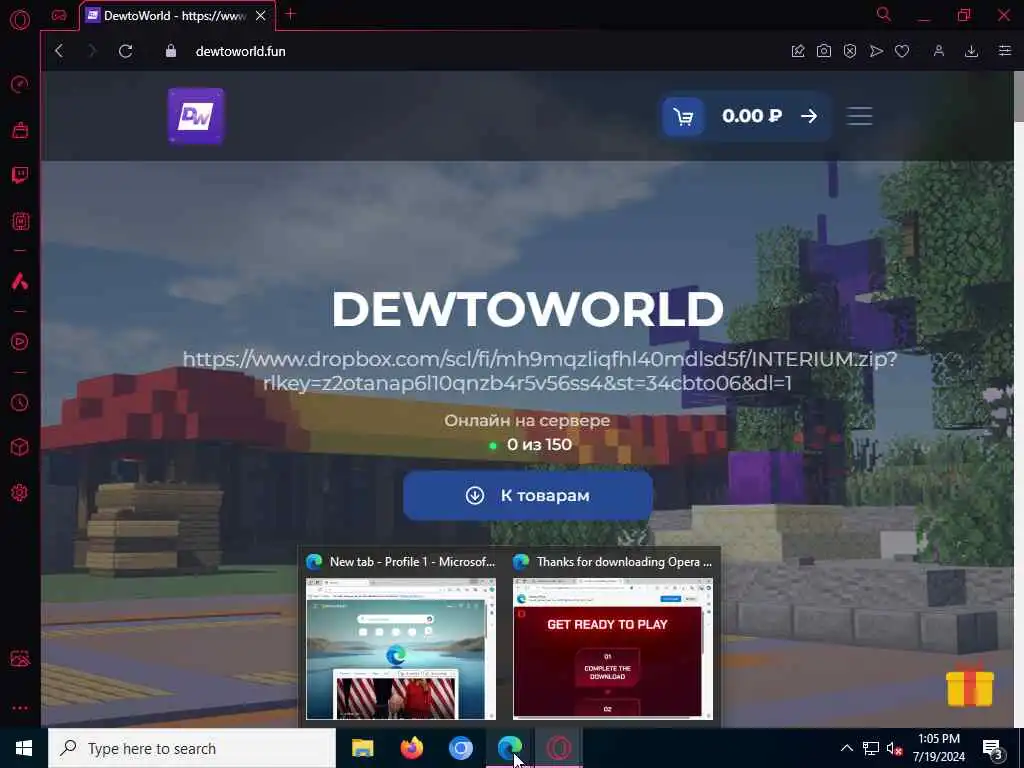1024x768 pixels.
Task: Open Firefox from taskbar
Action: tap(411, 748)
